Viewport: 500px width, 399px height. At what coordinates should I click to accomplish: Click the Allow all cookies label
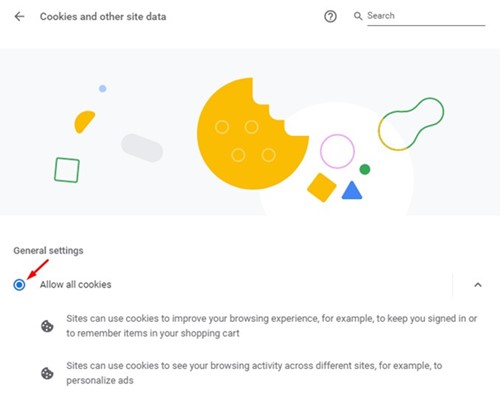(x=76, y=285)
